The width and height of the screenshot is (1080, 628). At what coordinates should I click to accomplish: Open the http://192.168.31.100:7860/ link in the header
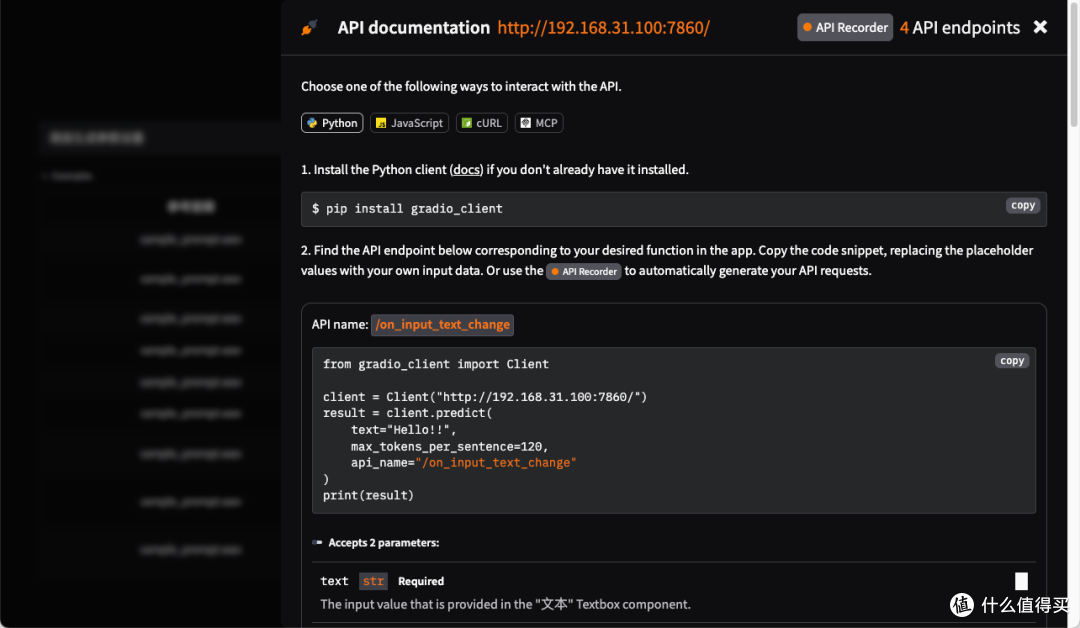coord(603,28)
